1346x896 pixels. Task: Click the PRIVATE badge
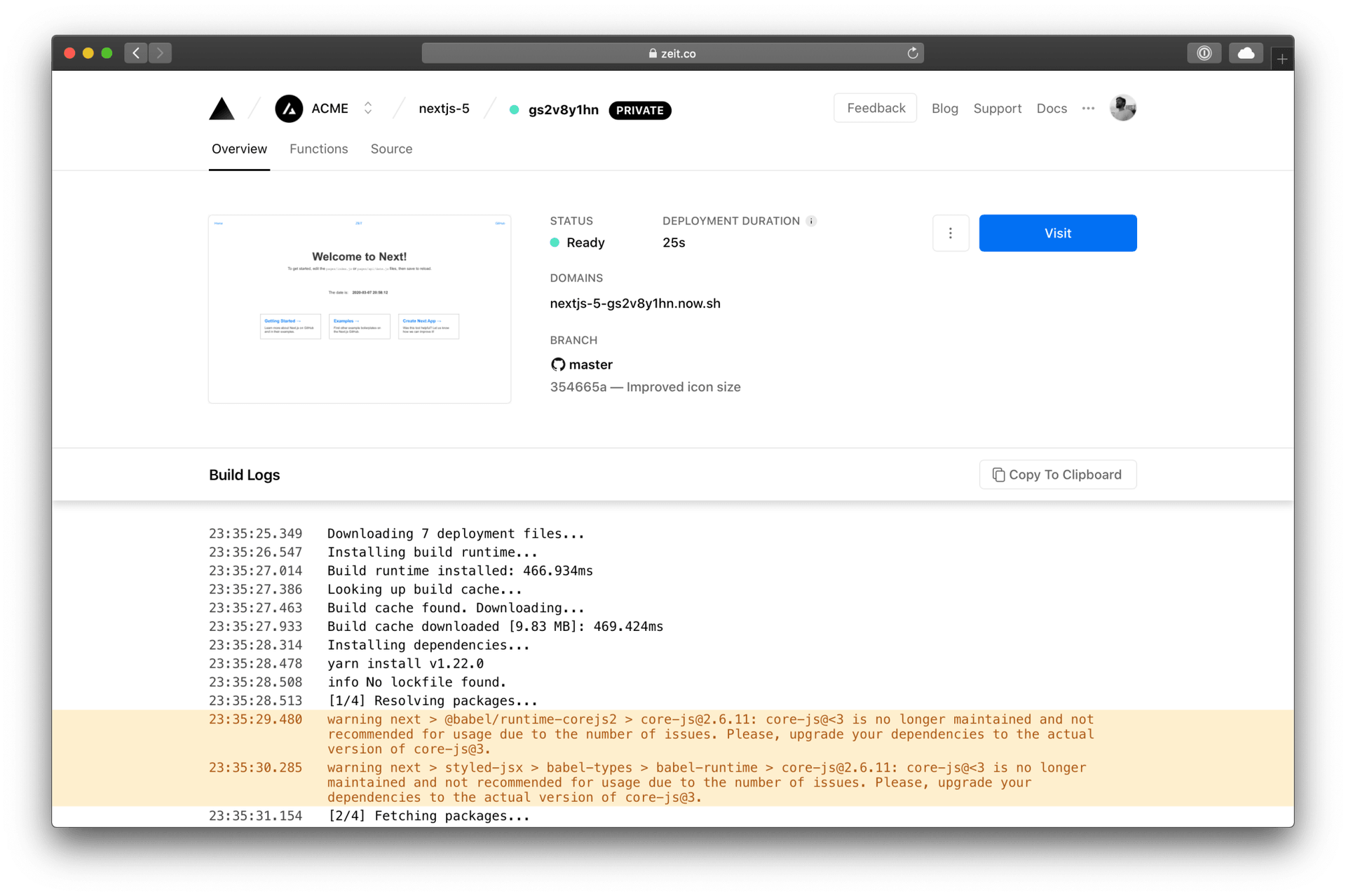640,110
